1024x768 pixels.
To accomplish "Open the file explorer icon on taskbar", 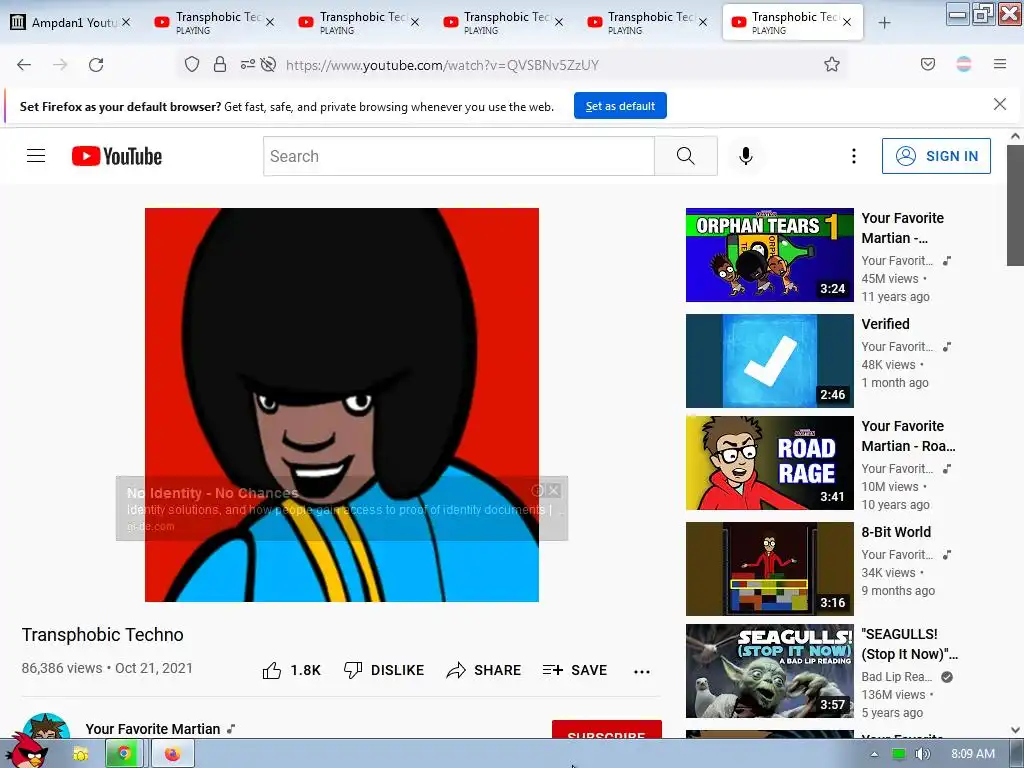I will (80, 754).
